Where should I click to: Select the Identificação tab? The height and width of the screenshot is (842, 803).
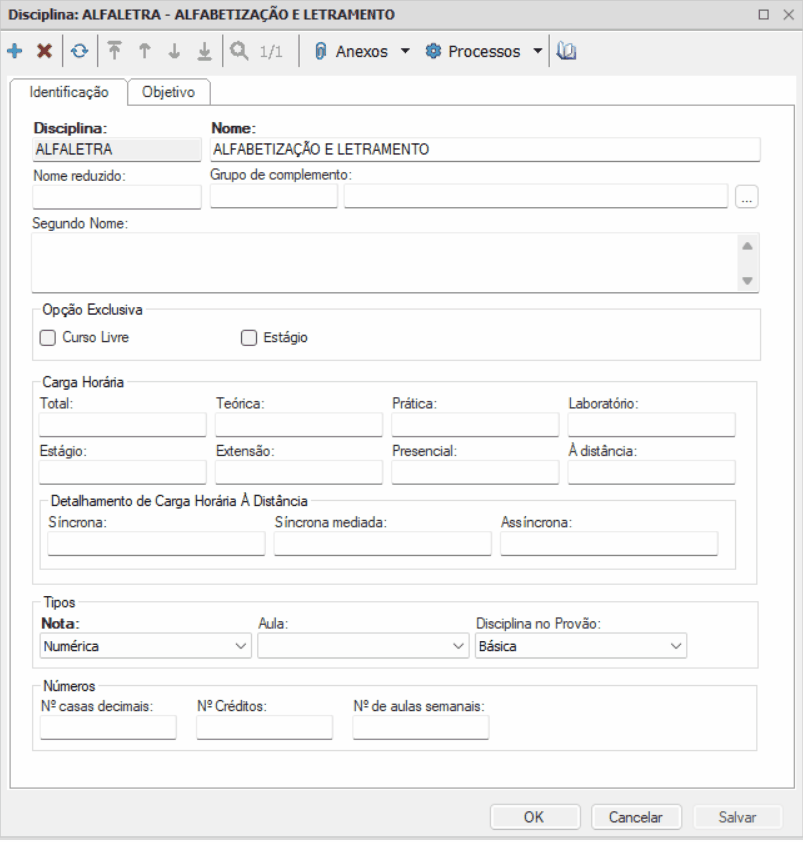tap(69, 91)
